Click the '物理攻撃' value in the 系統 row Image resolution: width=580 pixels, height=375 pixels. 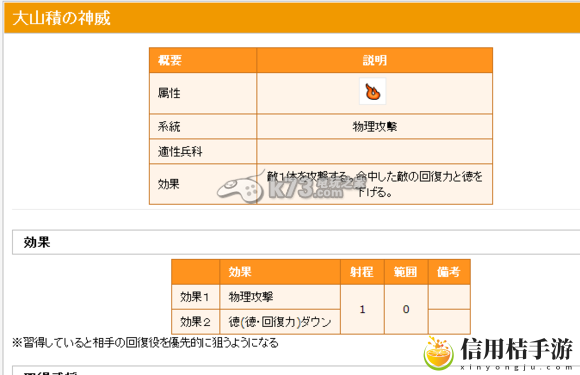point(375,127)
